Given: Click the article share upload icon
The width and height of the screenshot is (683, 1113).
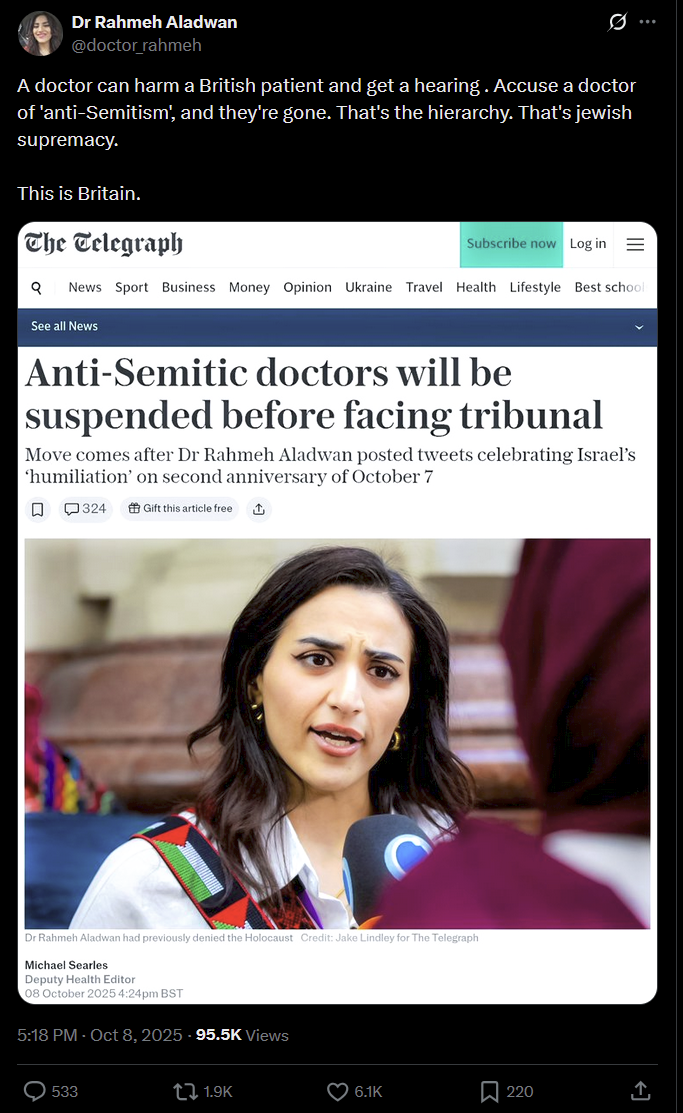Looking at the screenshot, I should pyautogui.click(x=259, y=509).
